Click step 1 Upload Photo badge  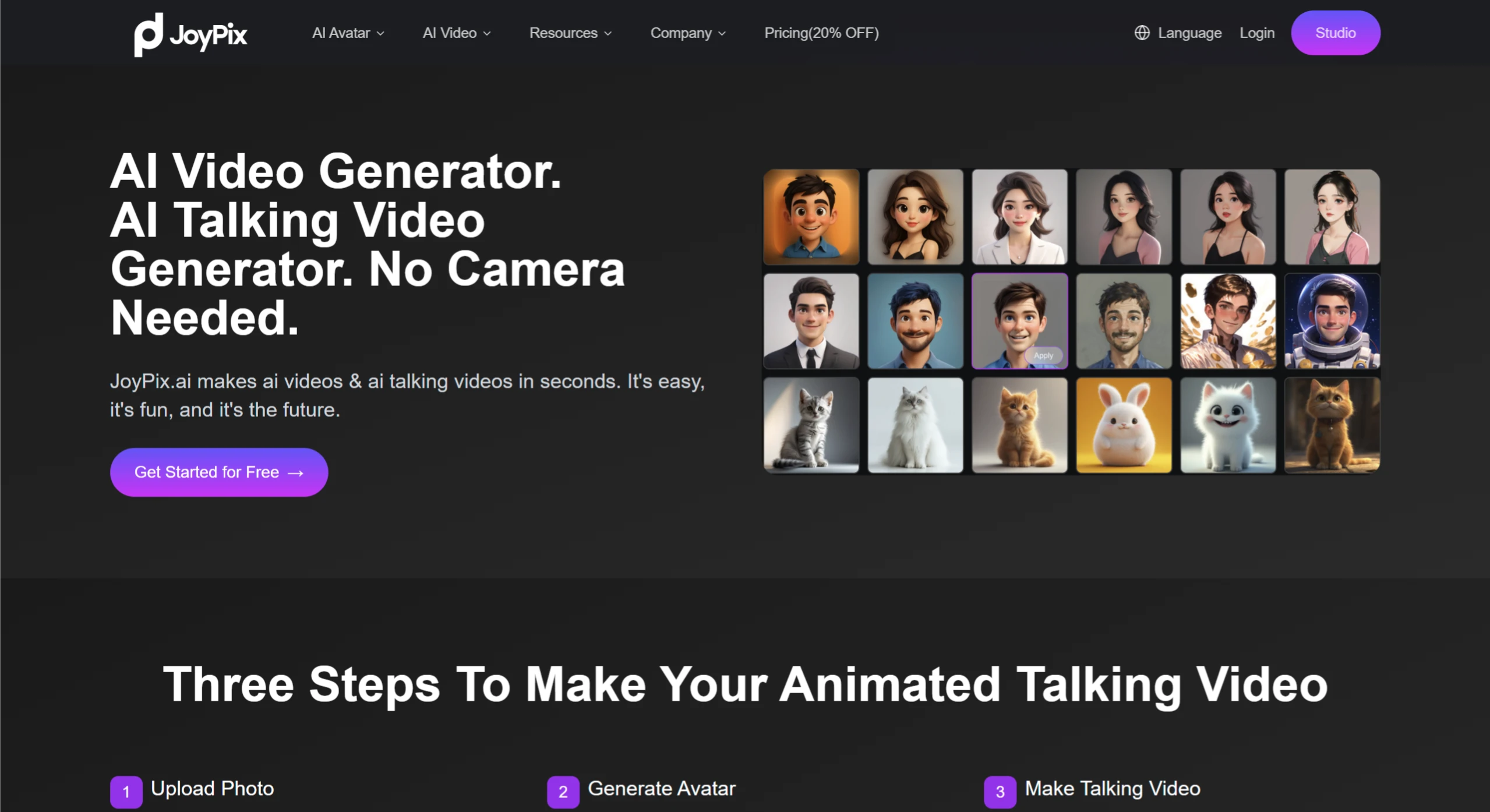126,791
